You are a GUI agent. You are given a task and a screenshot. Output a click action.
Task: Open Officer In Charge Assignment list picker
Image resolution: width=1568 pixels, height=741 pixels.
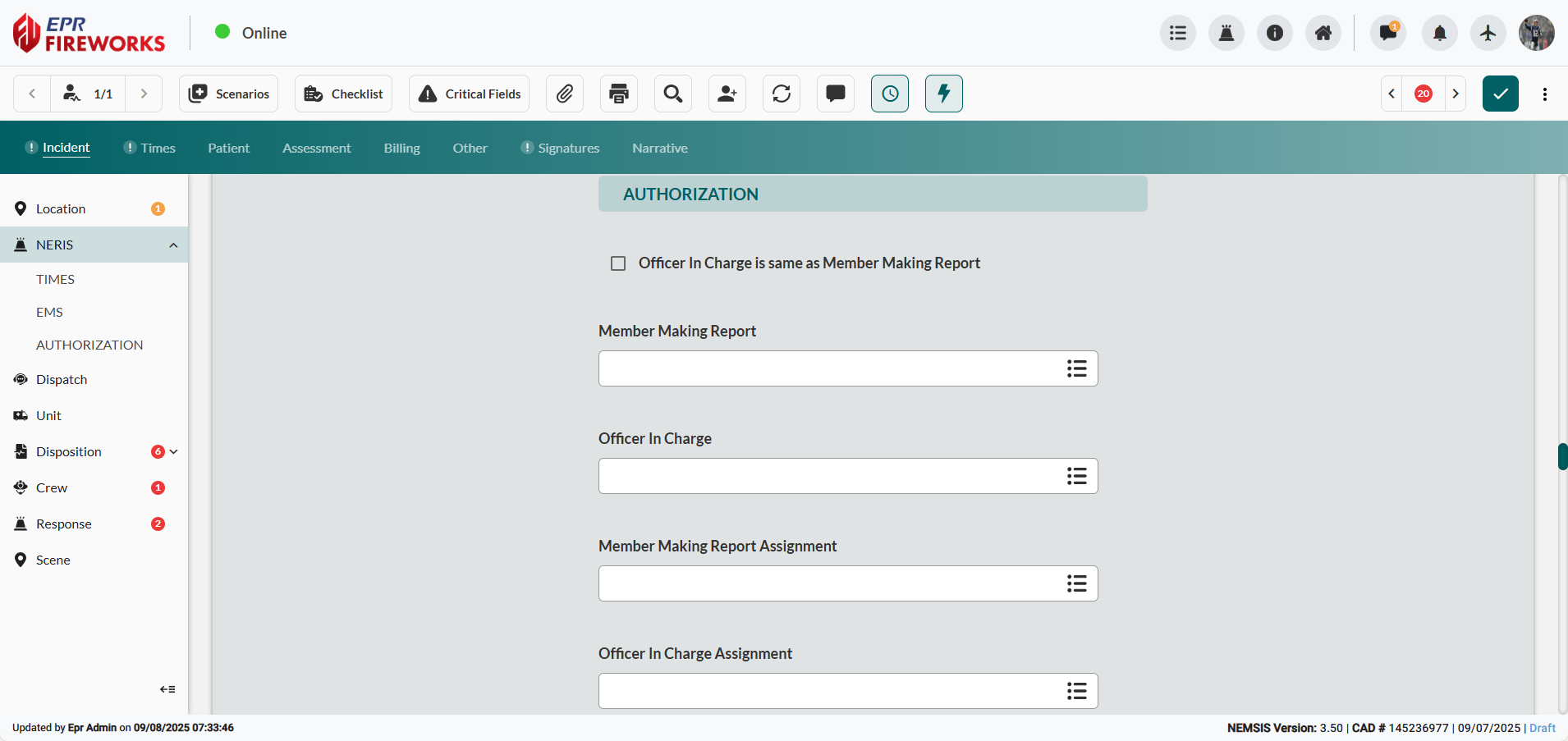pyautogui.click(x=1076, y=691)
